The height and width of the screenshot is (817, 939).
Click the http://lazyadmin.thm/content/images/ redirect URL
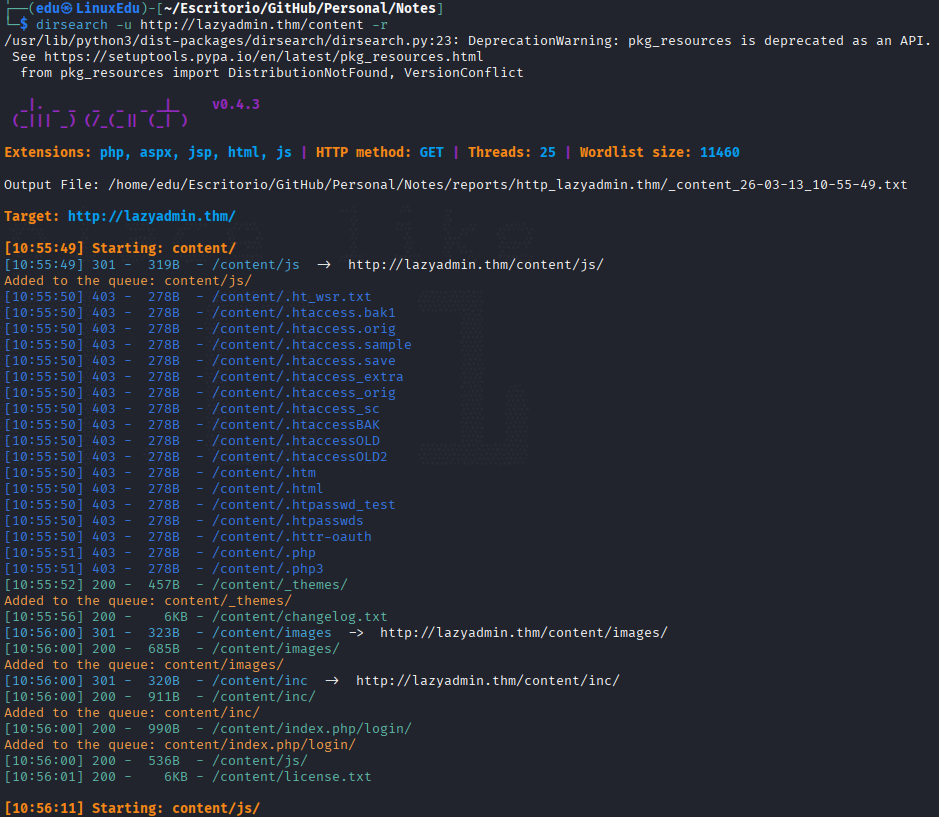(x=523, y=633)
